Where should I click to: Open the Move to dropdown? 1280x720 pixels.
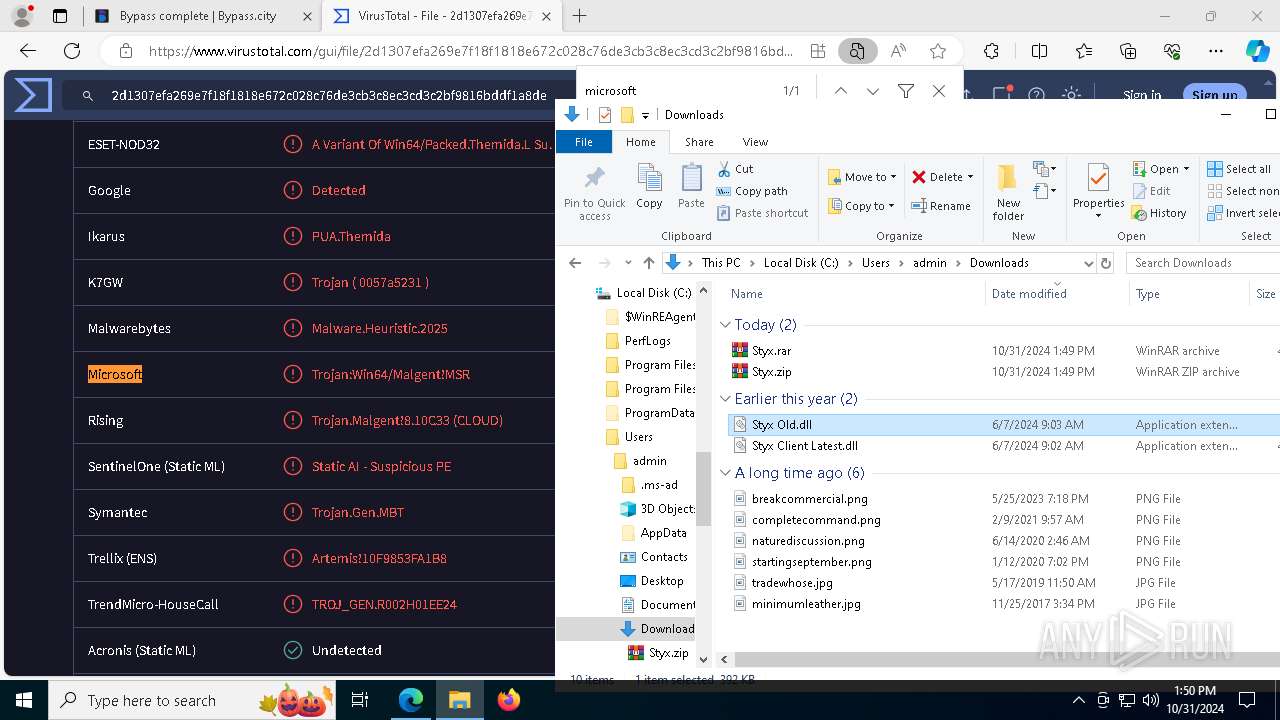(862, 177)
